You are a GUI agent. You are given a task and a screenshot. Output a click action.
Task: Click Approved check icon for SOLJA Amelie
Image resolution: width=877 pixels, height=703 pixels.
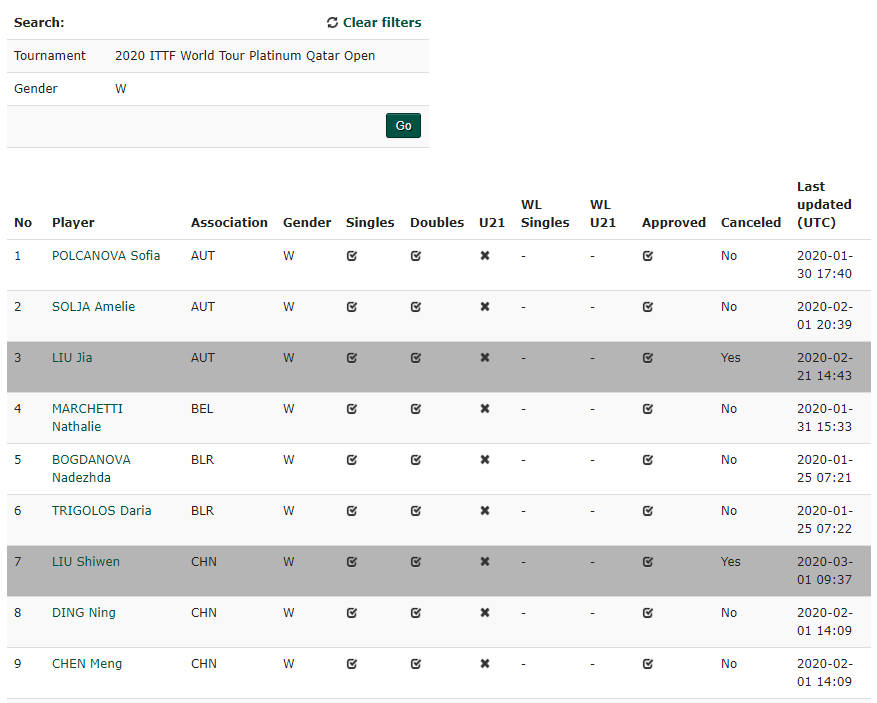[x=648, y=307]
